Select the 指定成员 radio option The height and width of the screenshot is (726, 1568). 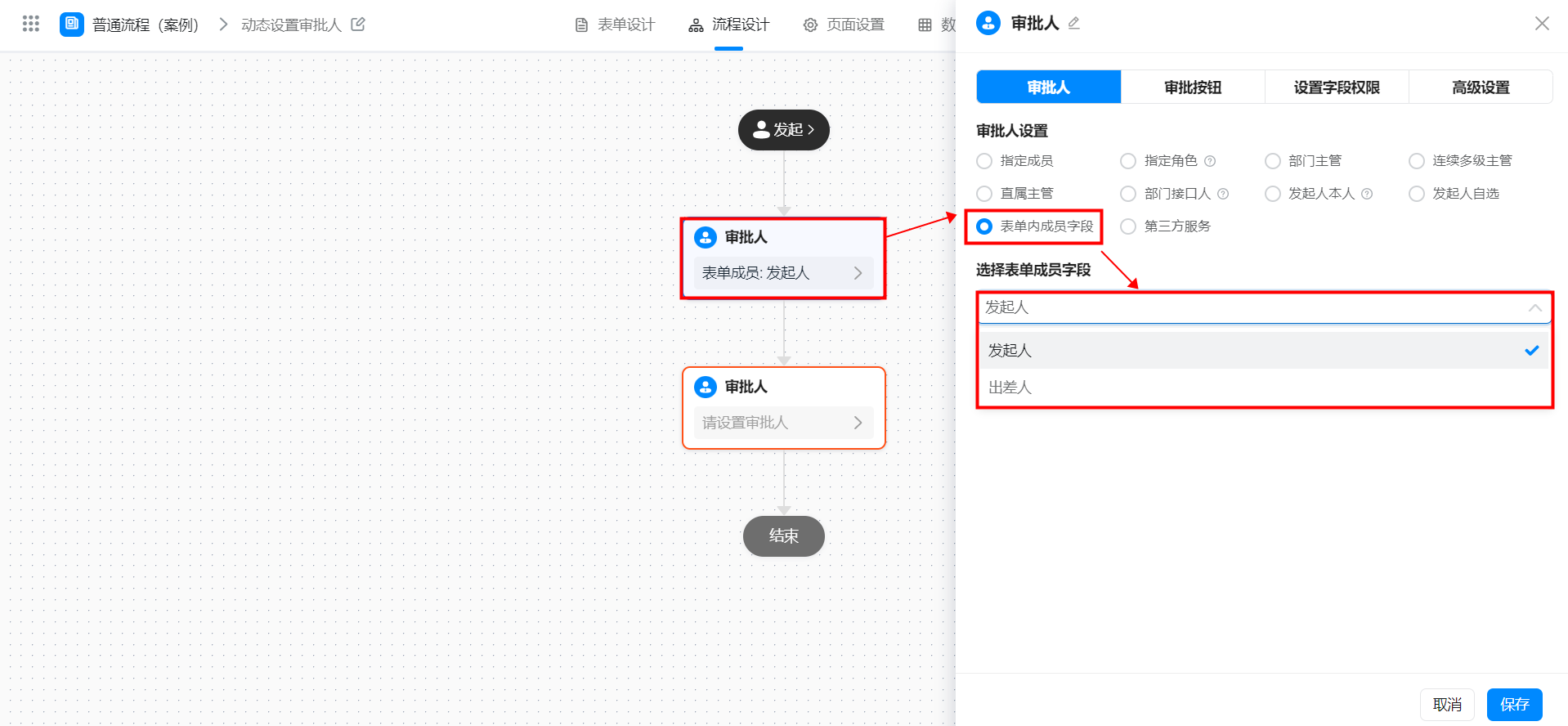(984, 161)
